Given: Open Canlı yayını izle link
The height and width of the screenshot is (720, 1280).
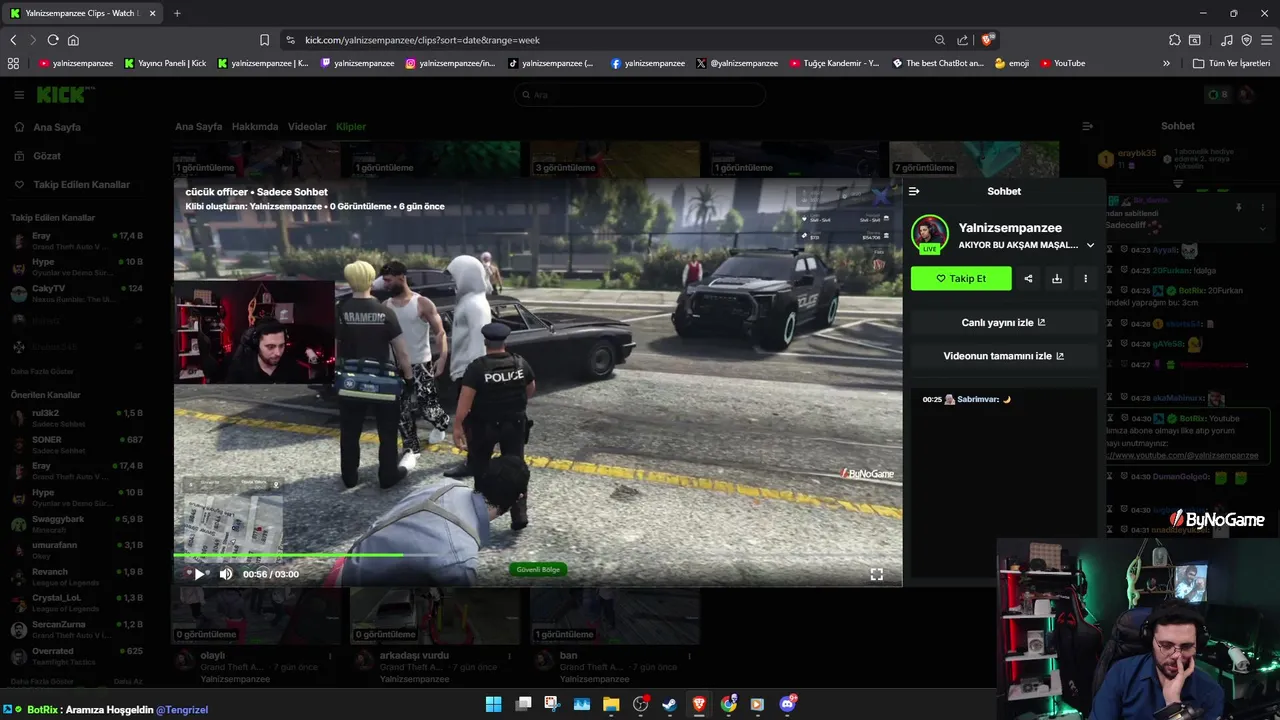Looking at the screenshot, I should tap(1003, 323).
